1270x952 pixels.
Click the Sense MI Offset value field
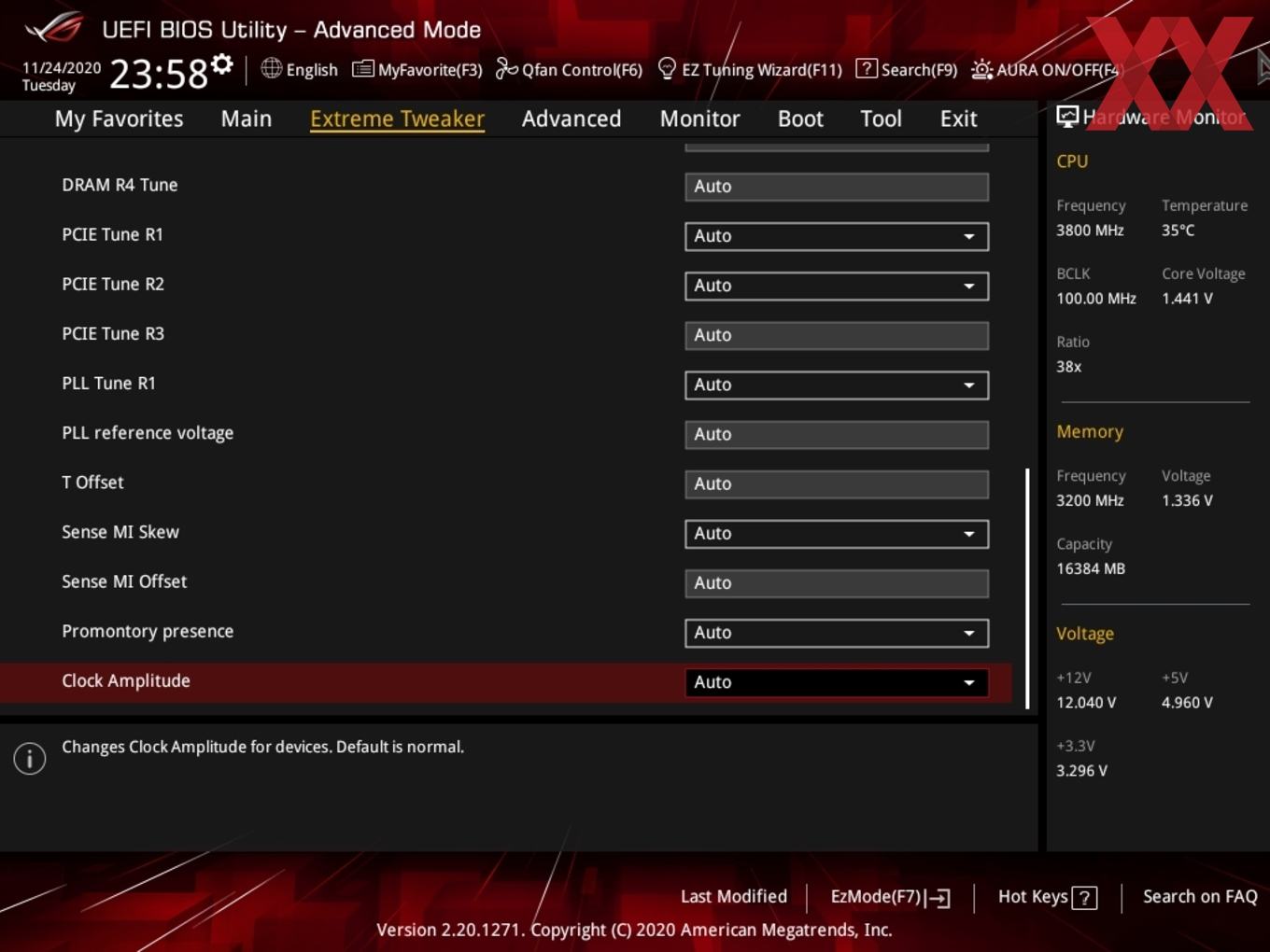pyautogui.click(x=837, y=582)
